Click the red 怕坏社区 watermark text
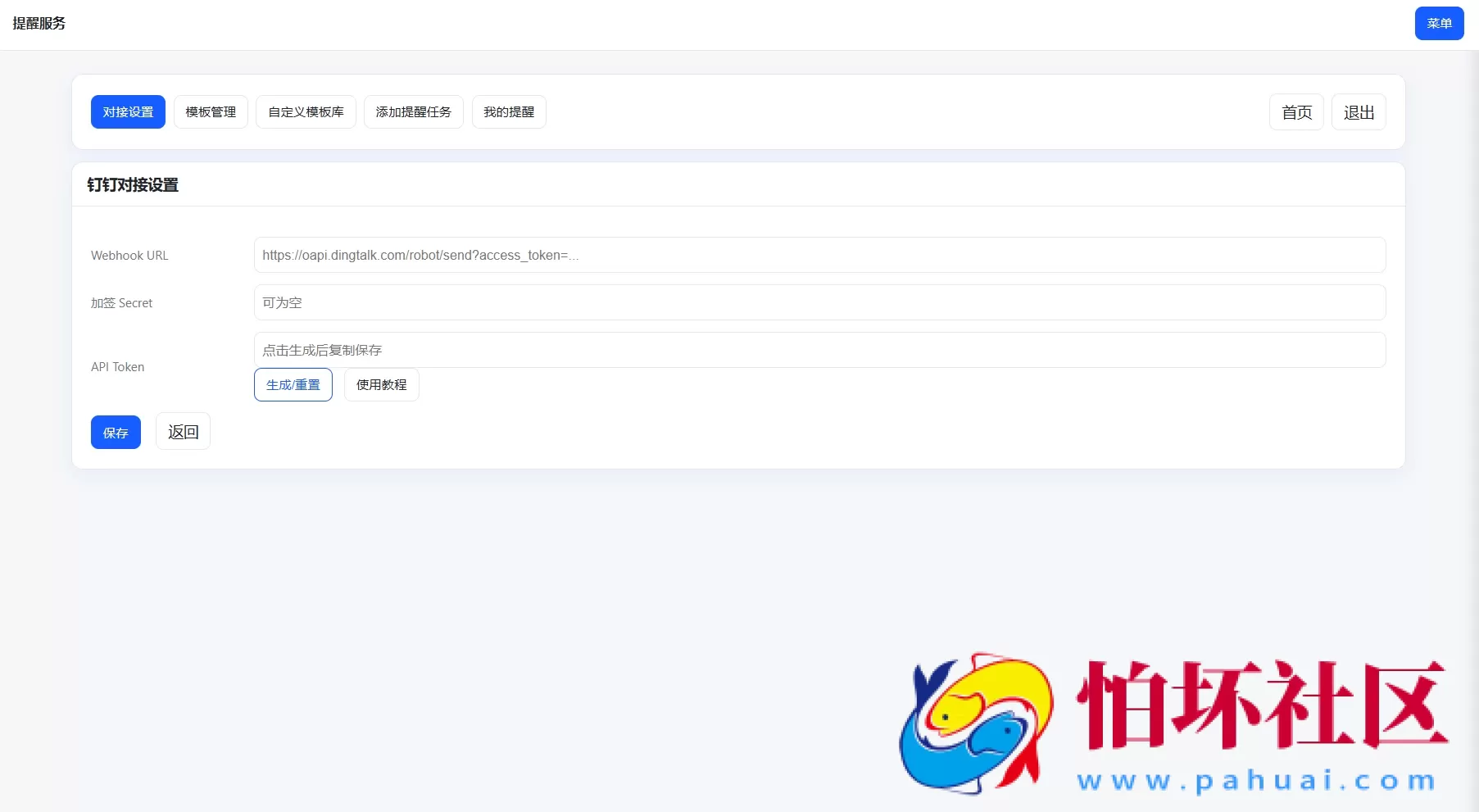Screen dimensions: 1479x812 pos(1262,705)
